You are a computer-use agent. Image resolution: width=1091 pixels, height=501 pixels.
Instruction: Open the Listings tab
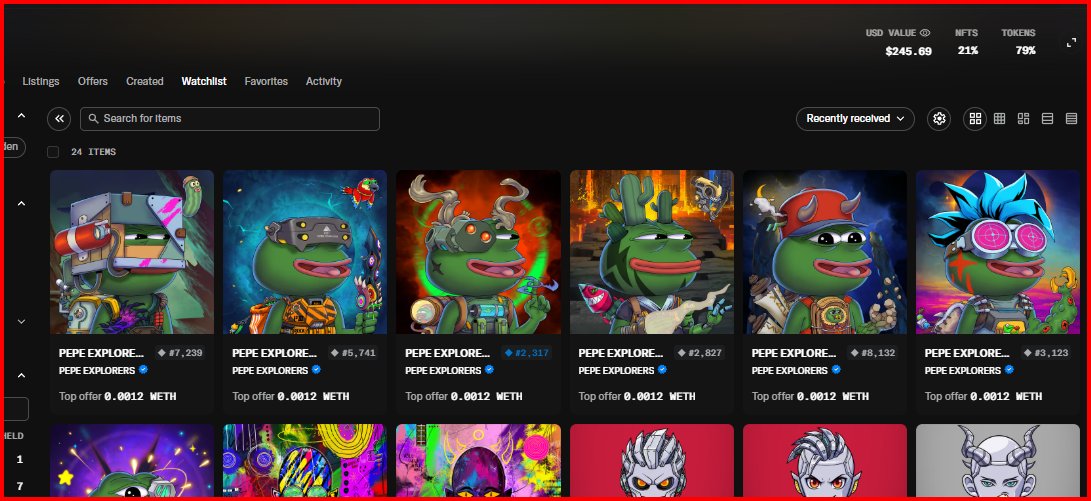[x=40, y=81]
